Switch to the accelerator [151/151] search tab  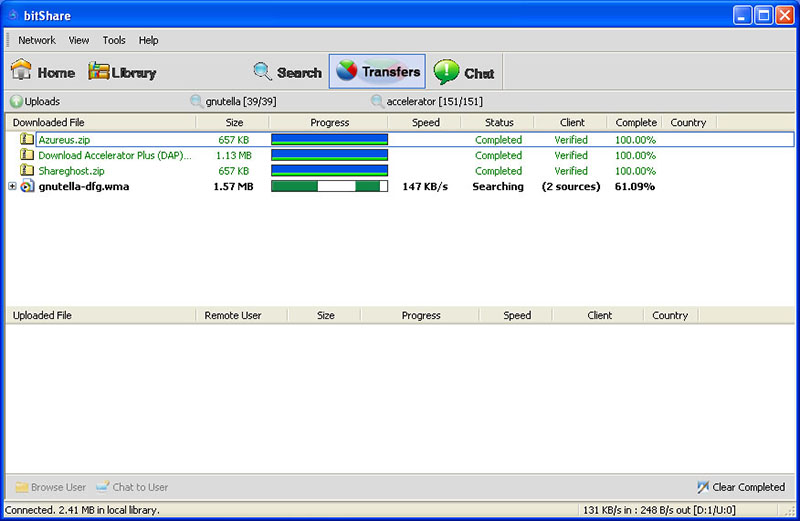(x=427, y=102)
